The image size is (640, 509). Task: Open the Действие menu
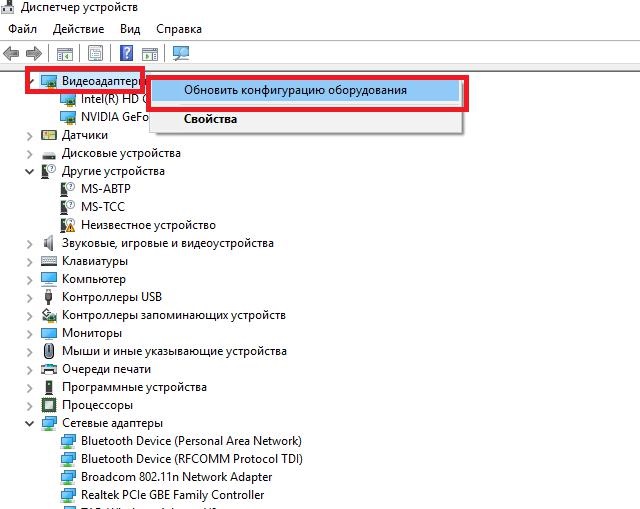click(x=78, y=29)
